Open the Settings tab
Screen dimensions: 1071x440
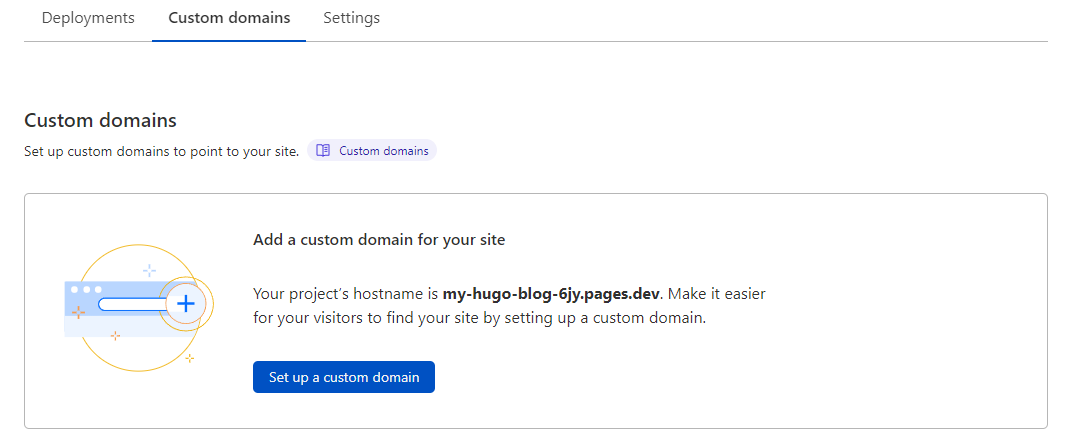pyautogui.click(x=351, y=18)
